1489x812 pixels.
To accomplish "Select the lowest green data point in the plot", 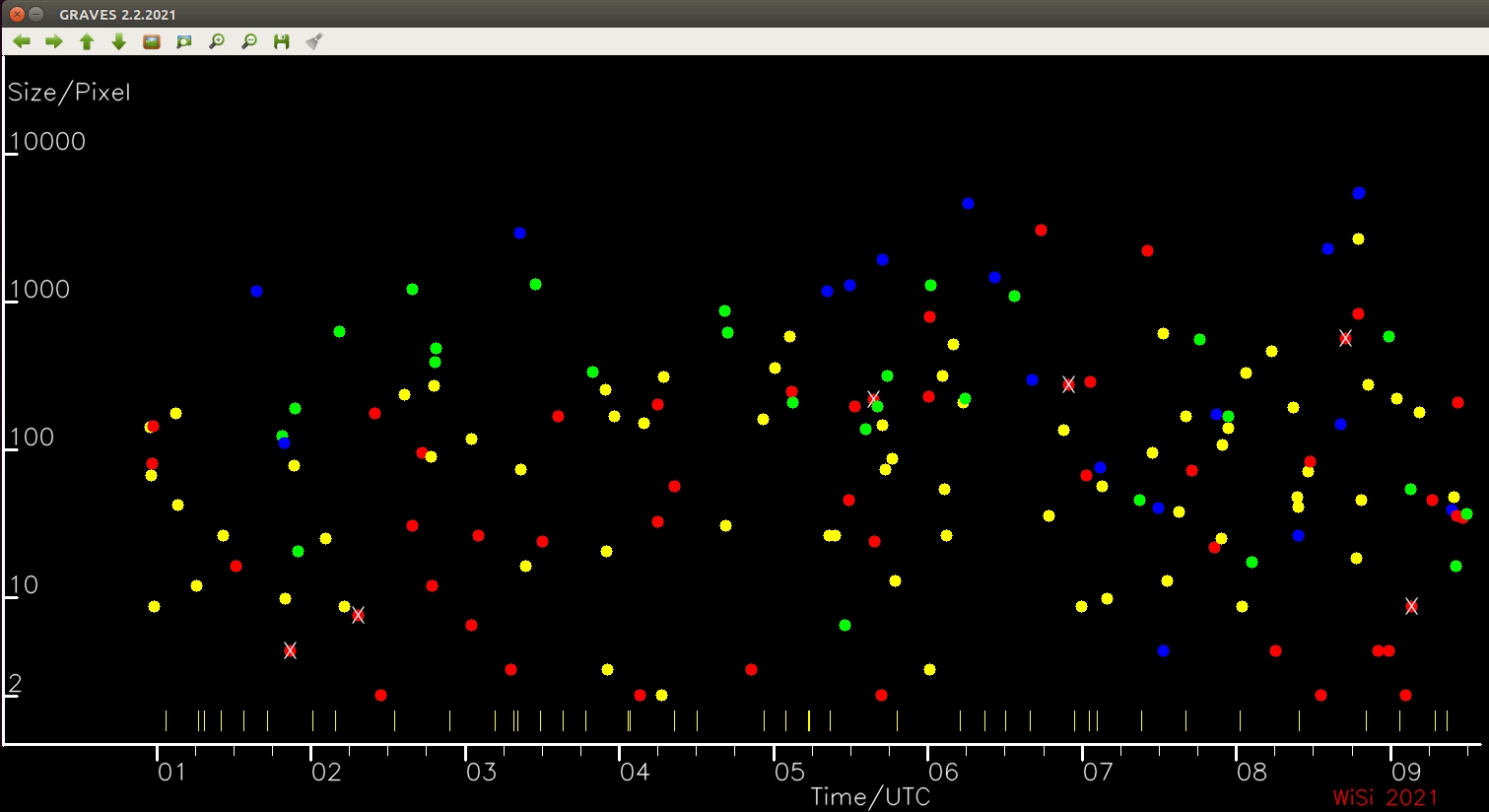I will [845, 625].
